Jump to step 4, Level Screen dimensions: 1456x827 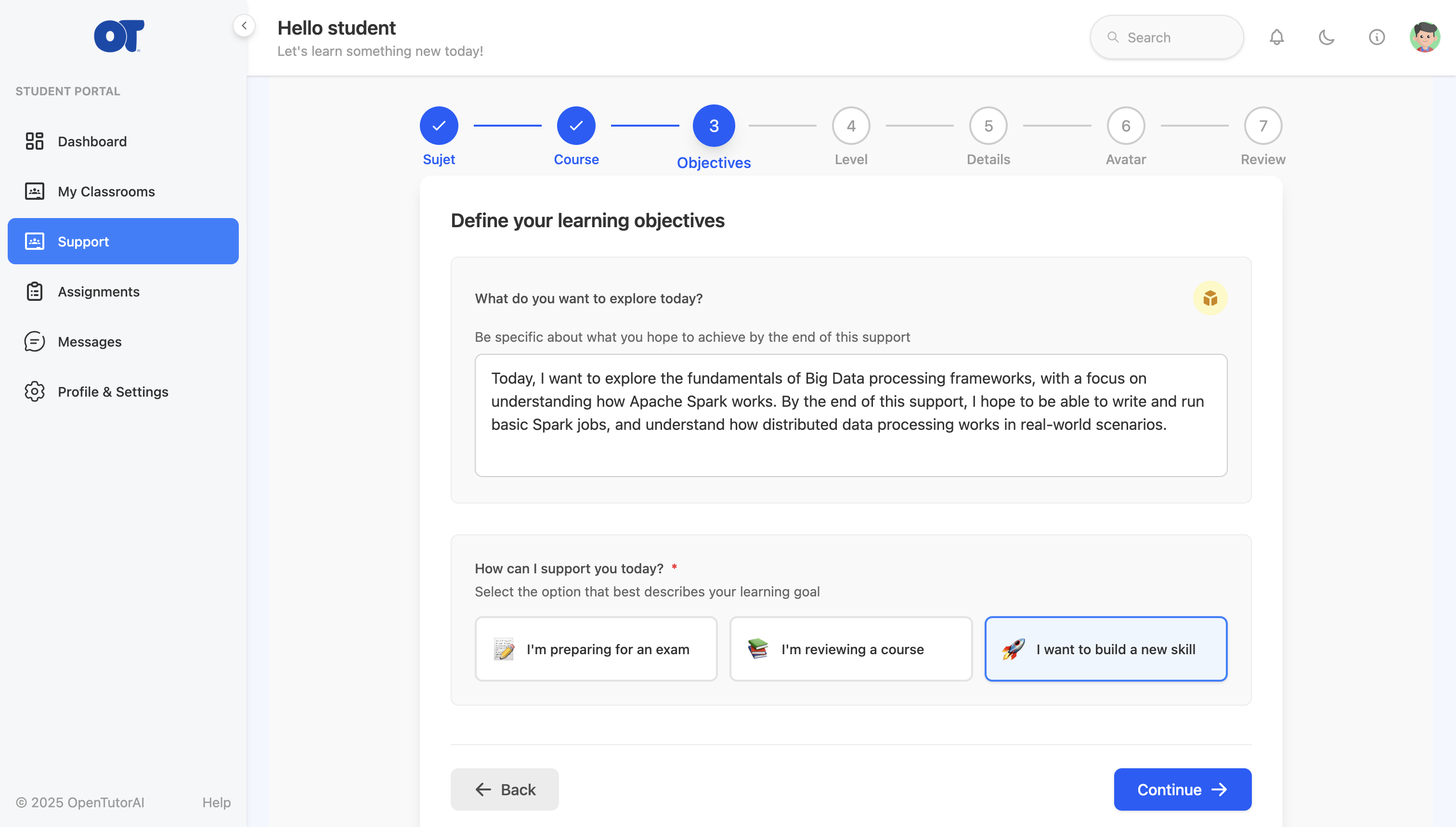pos(850,126)
